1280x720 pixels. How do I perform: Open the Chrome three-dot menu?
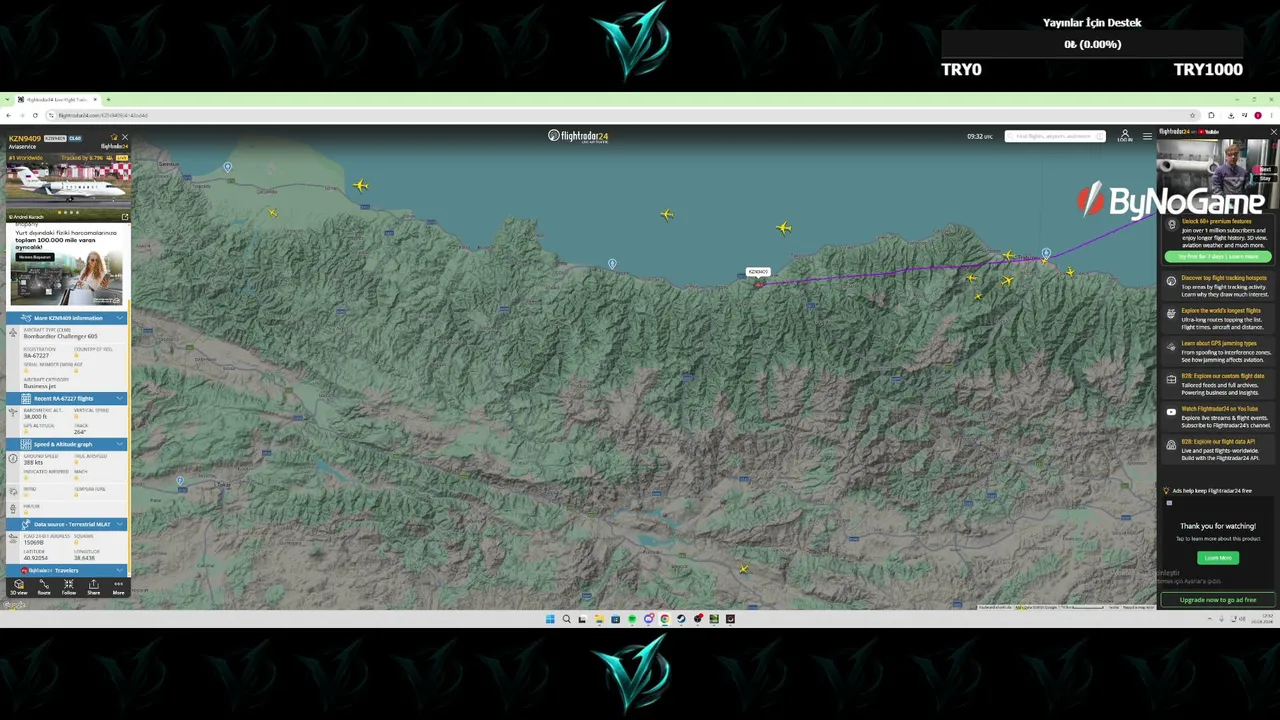pos(1271,115)
